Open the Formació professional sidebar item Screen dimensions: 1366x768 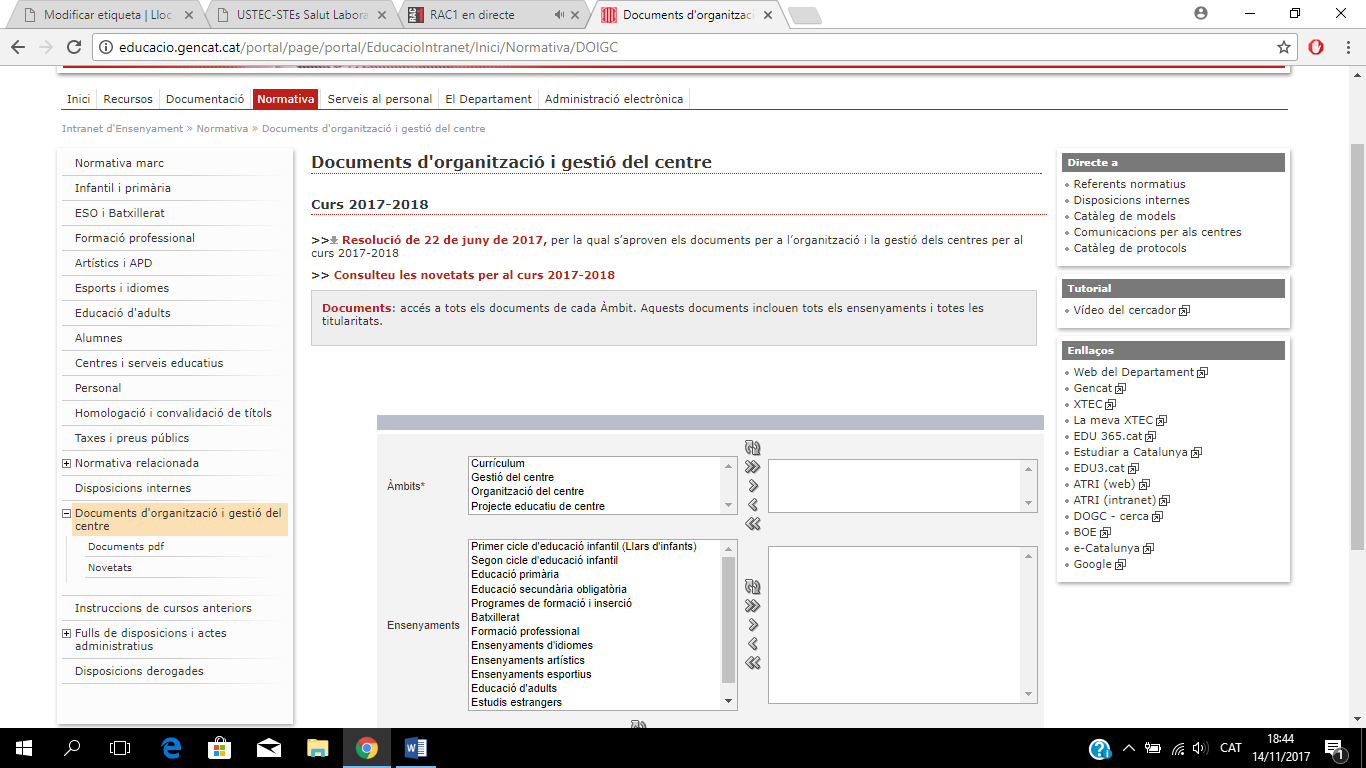pos(135,238)
